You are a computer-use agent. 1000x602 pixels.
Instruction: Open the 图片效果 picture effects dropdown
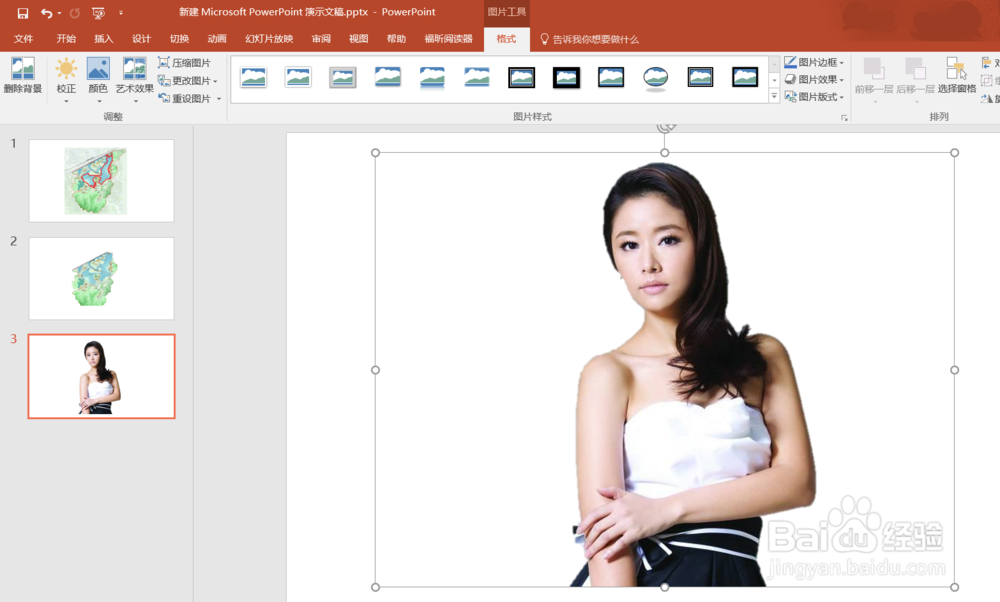pyautogui.click(x=814, y=79)
